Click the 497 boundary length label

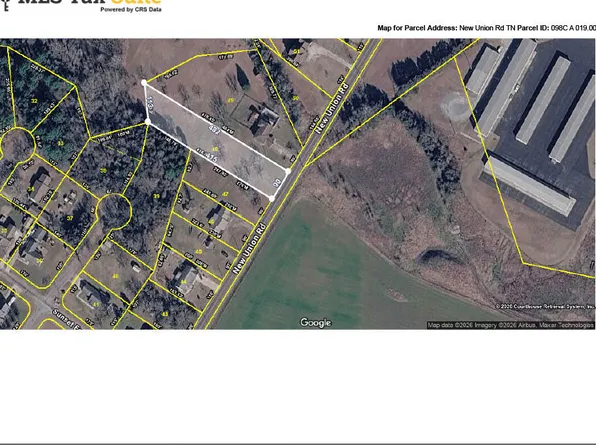(215, 130)
